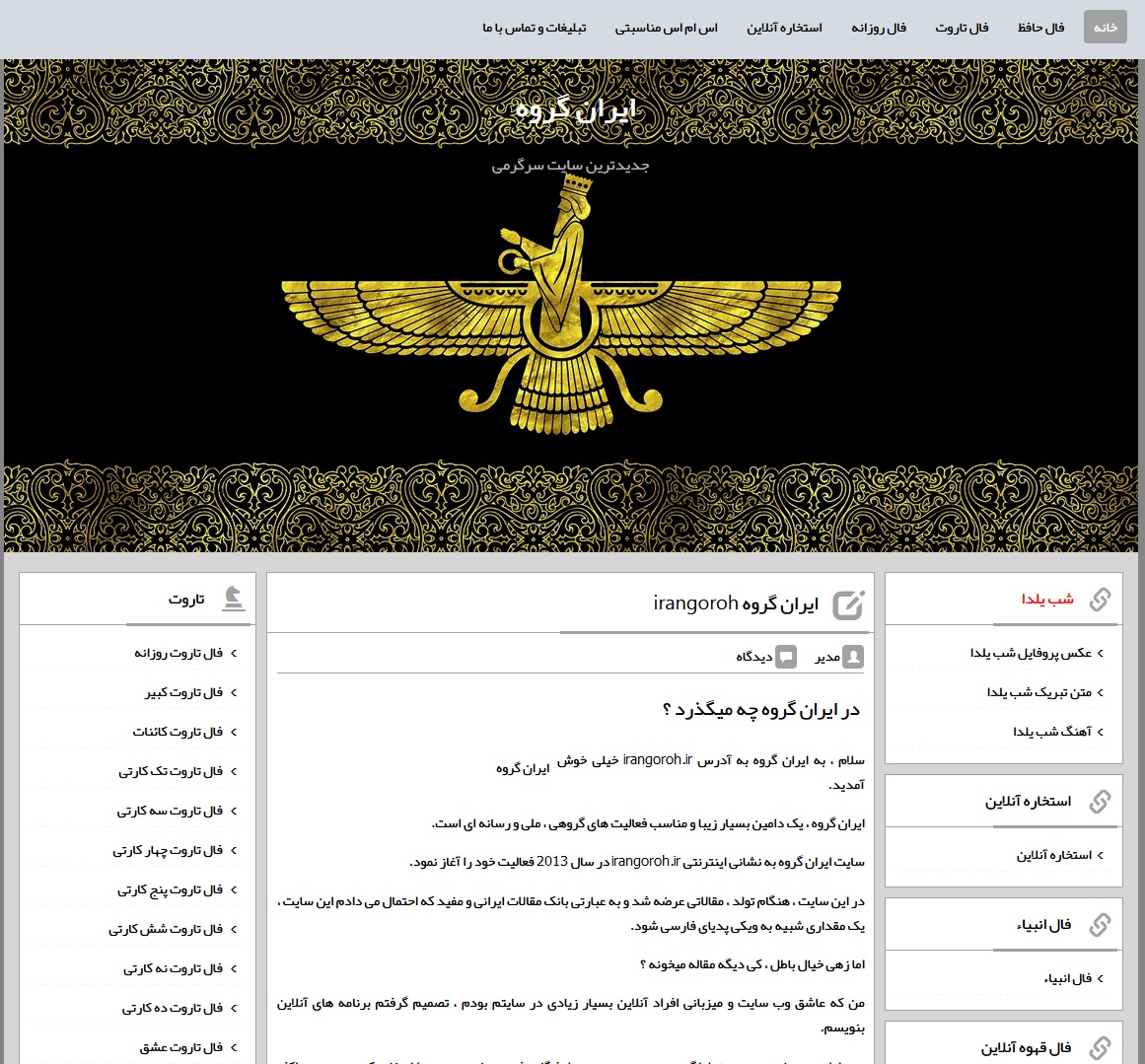Open the عکس پروفایل شب یلدا link
Image resolution: width=1145 pixels, height=1064 pixels.
1031,653
